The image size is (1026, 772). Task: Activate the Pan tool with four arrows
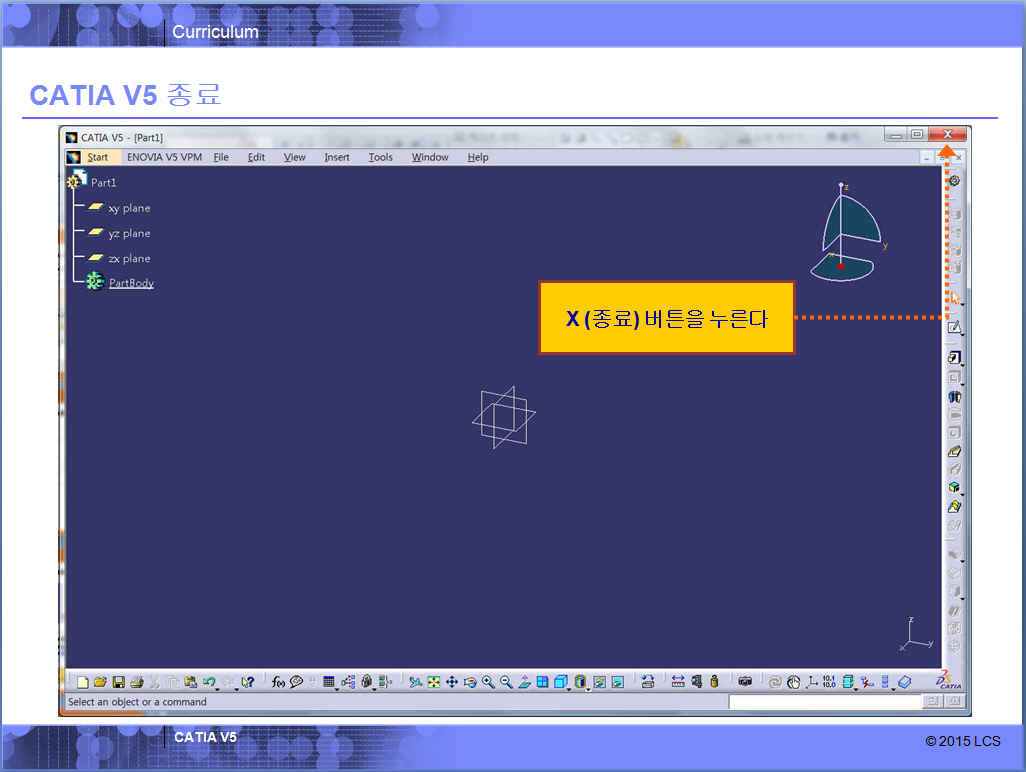point(451,682)
